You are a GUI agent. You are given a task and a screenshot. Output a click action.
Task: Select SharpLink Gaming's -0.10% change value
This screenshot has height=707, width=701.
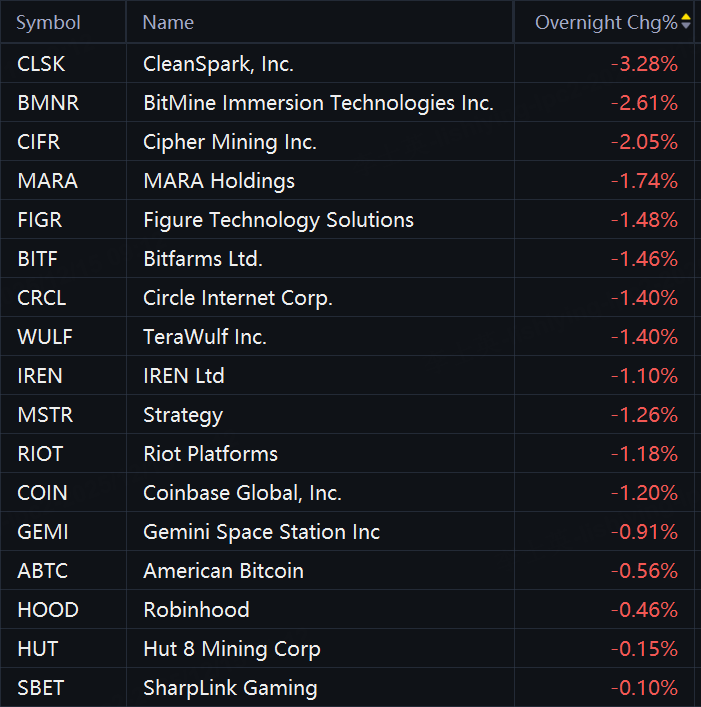point(644,688)
